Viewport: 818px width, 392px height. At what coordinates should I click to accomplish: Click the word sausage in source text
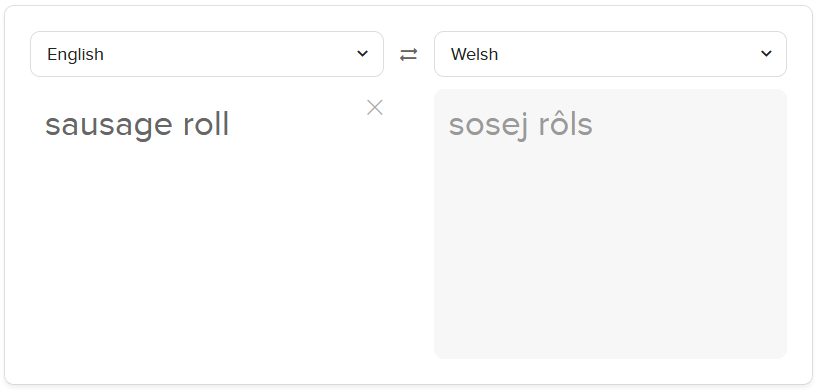pos(109,126)
